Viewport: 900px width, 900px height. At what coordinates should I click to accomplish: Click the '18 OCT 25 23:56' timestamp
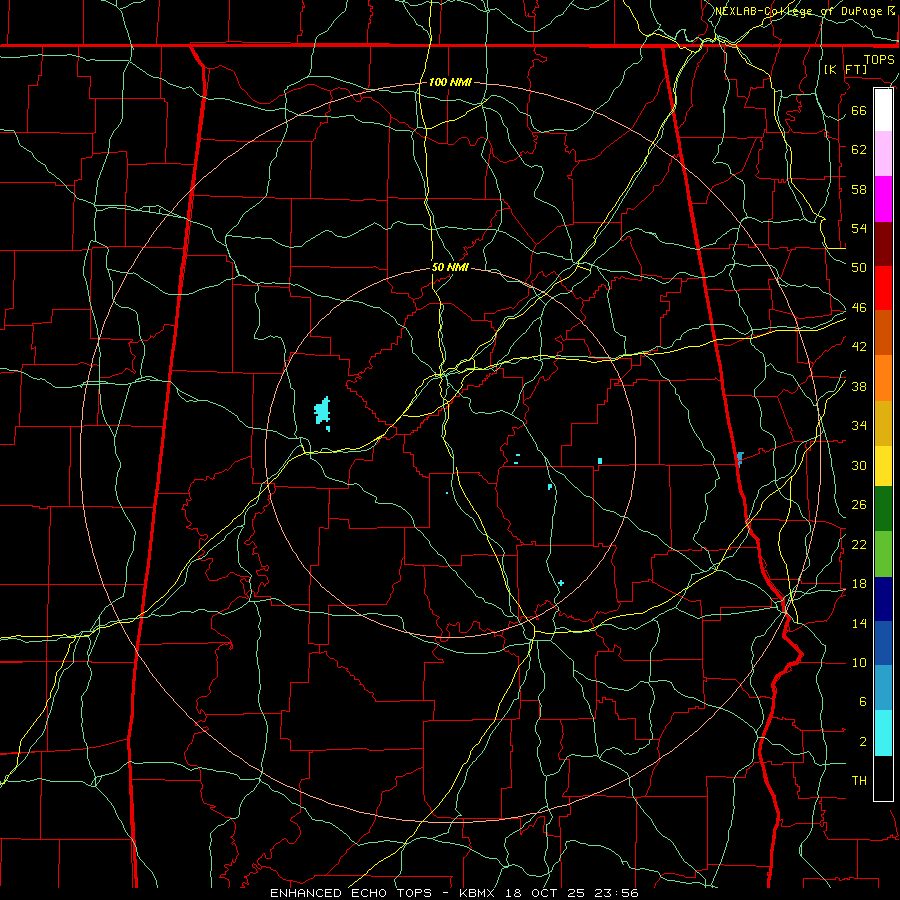572,893
